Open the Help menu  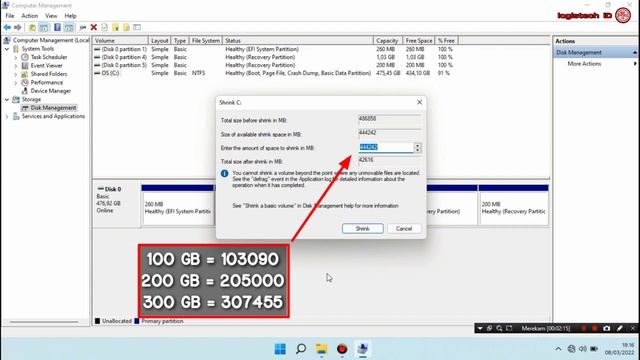tap(70, 16)
